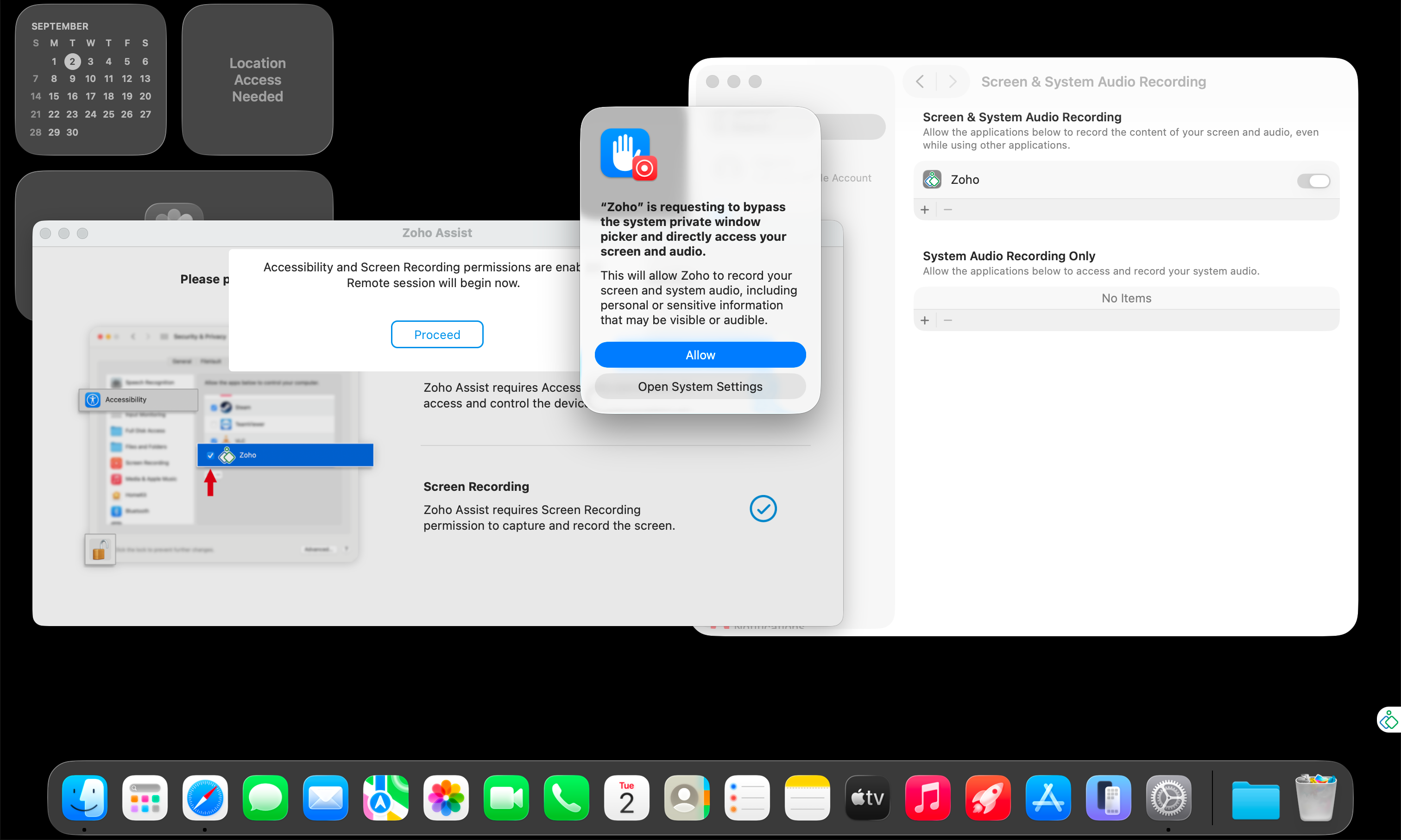Open the App Store from the Dock
1401x840 pixels.
(x=1048, y=797)
